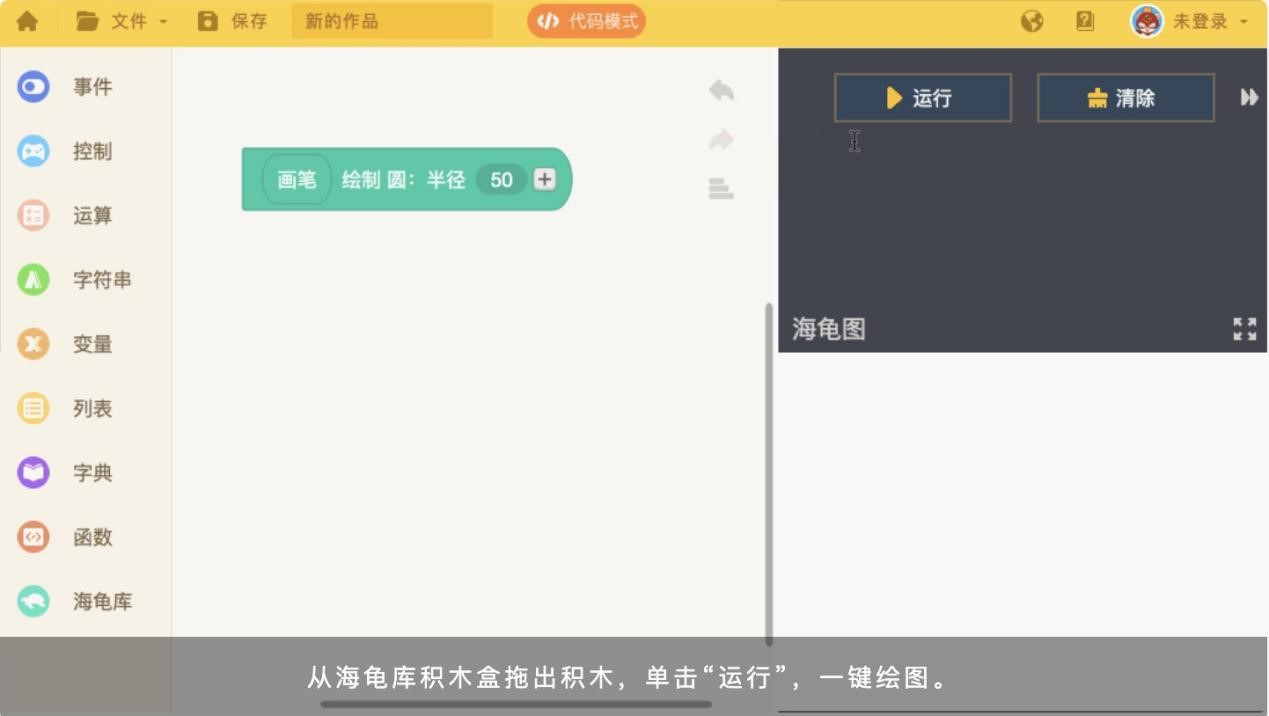Click the 清除 (Clear) button

(x=1124, y=97)
